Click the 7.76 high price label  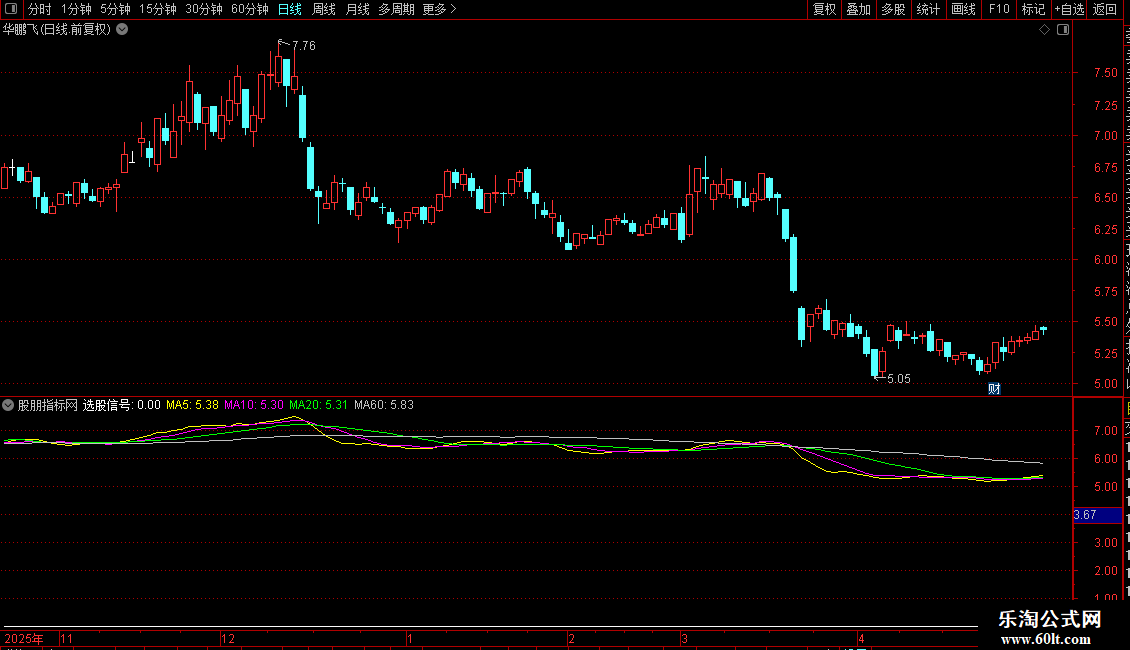pyautogui.click(x=303, y=45)
